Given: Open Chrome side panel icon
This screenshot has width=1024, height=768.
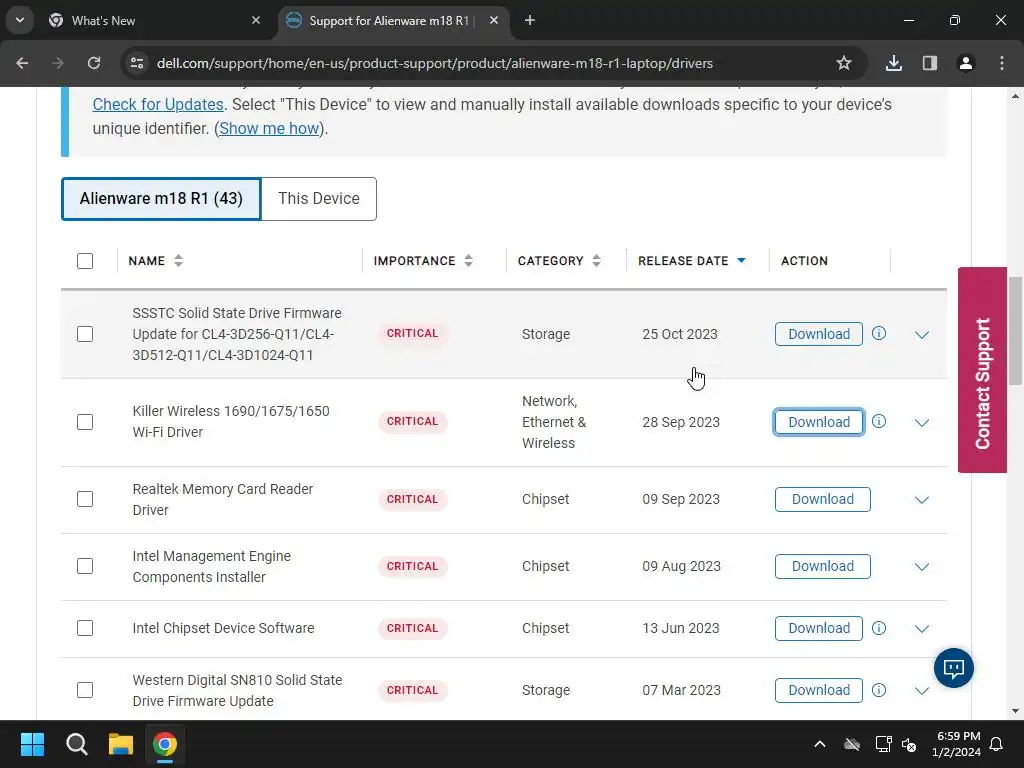Looking at the screenshot, I should pyautogui.click(x=930, y=63).
